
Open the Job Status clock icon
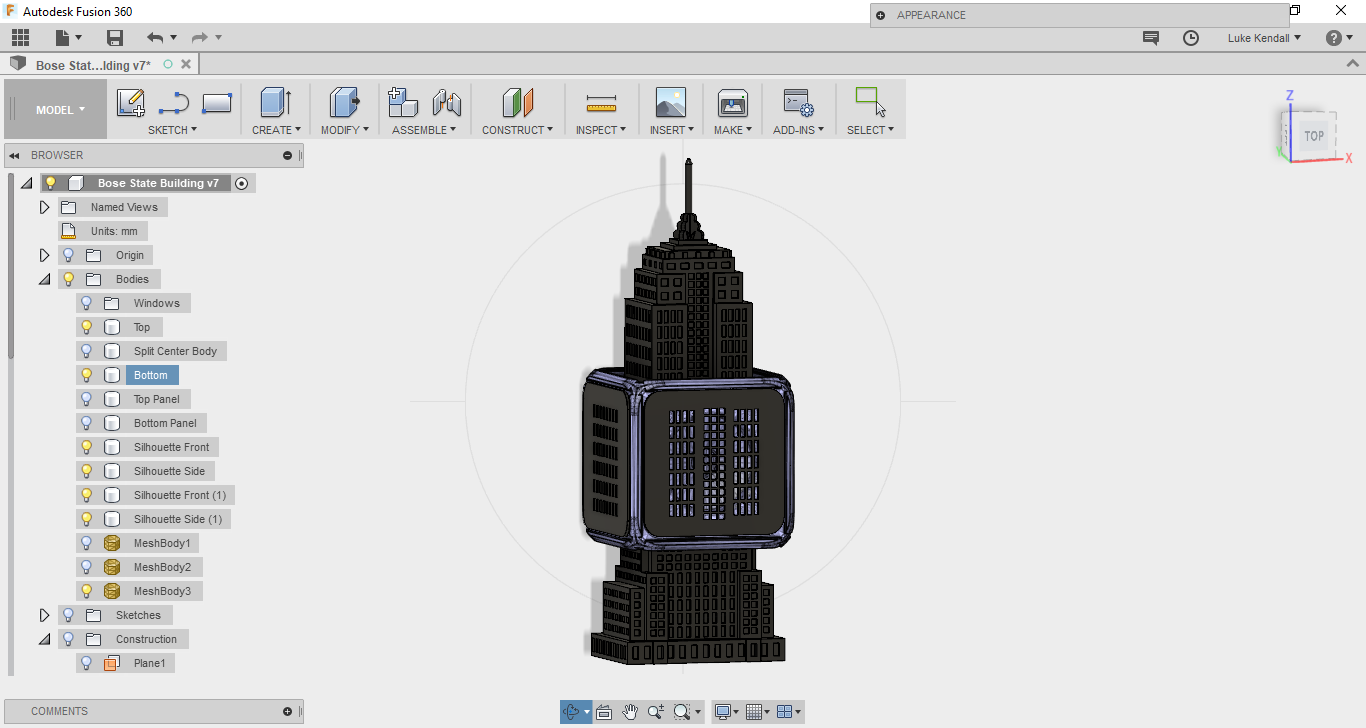coord(1190,38)
